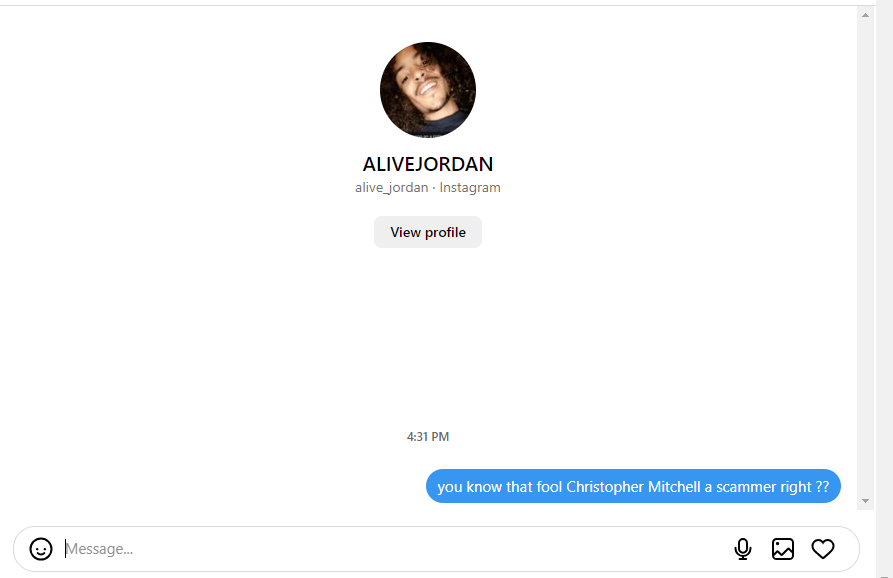Add a photo using the image icon

click(783, 549)
